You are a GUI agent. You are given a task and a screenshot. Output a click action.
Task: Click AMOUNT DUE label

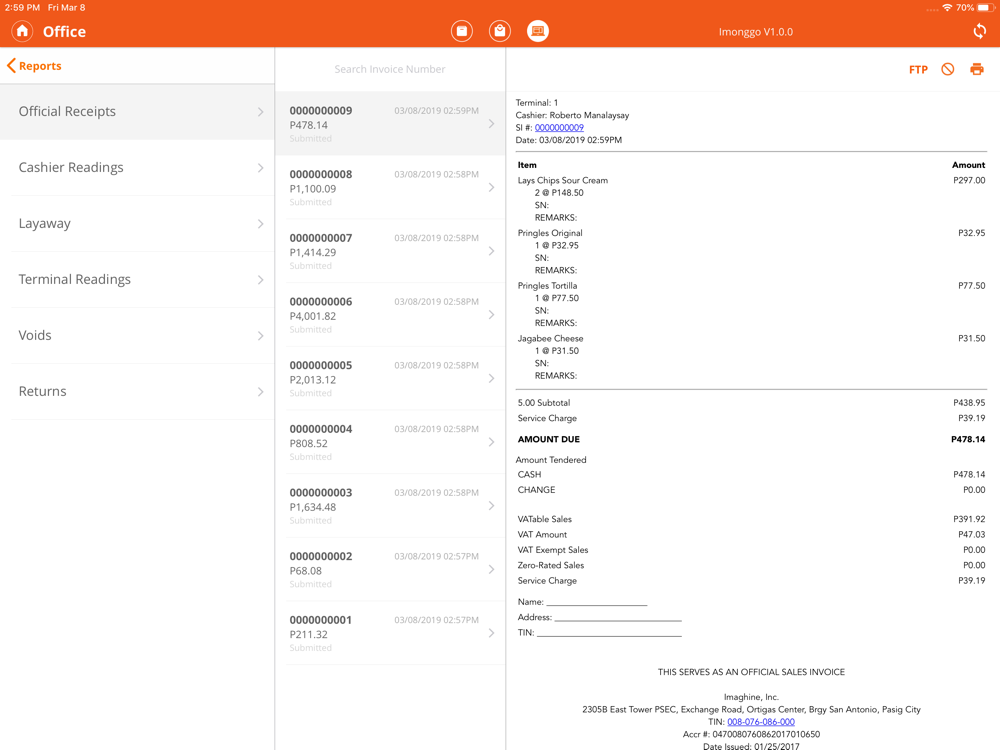(x=548, y=439)
